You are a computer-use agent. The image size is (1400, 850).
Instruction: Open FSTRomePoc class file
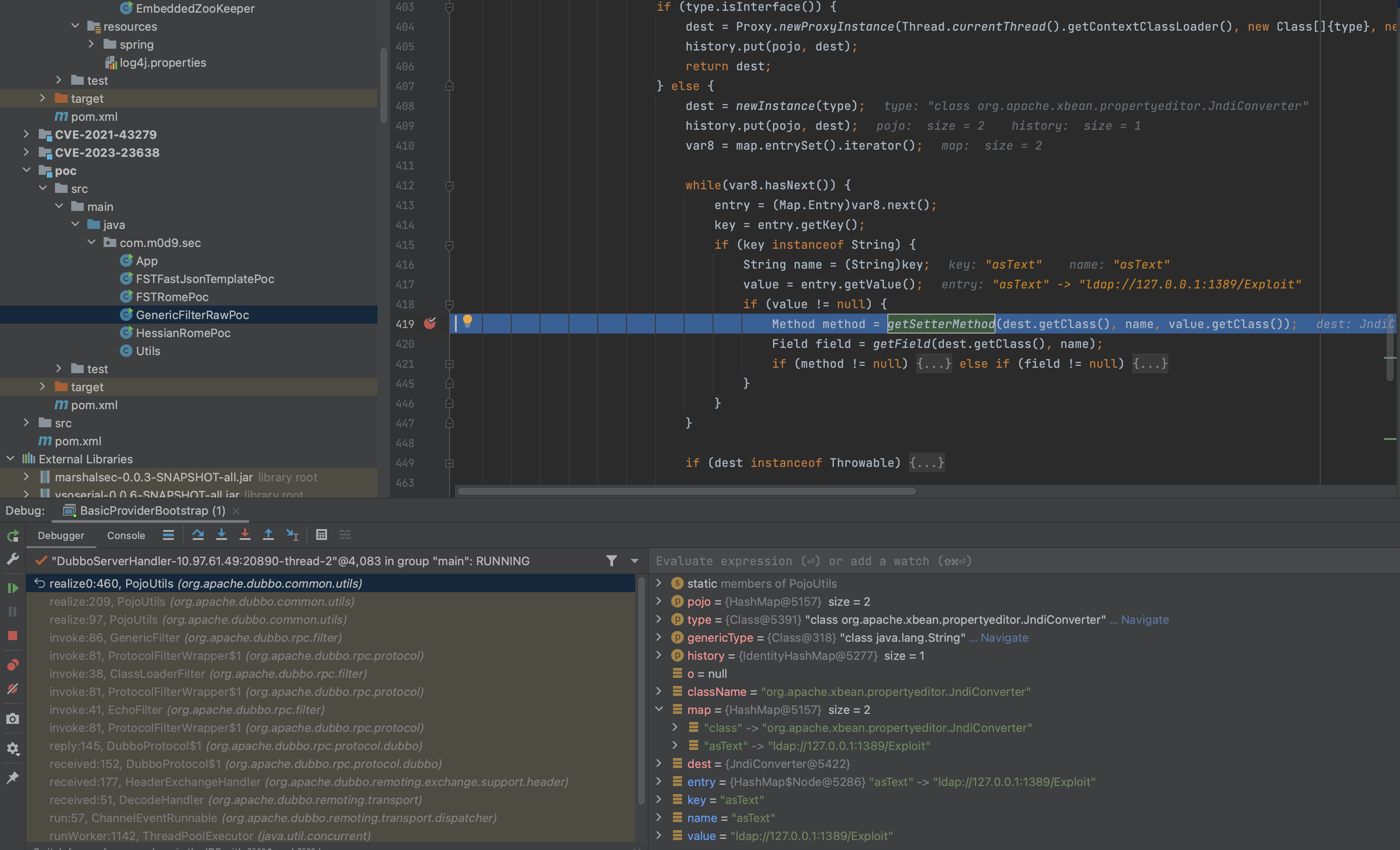tap(172, 297)
